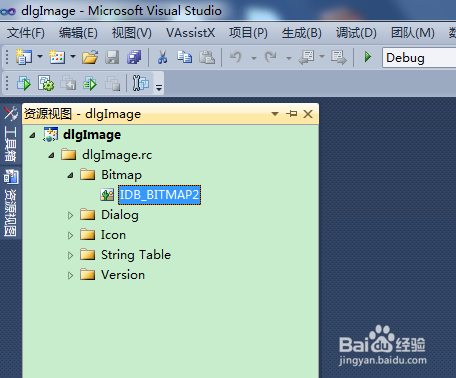Click the Undo arrow icon
The image size is (456, 378).
(x=236, y=57)
